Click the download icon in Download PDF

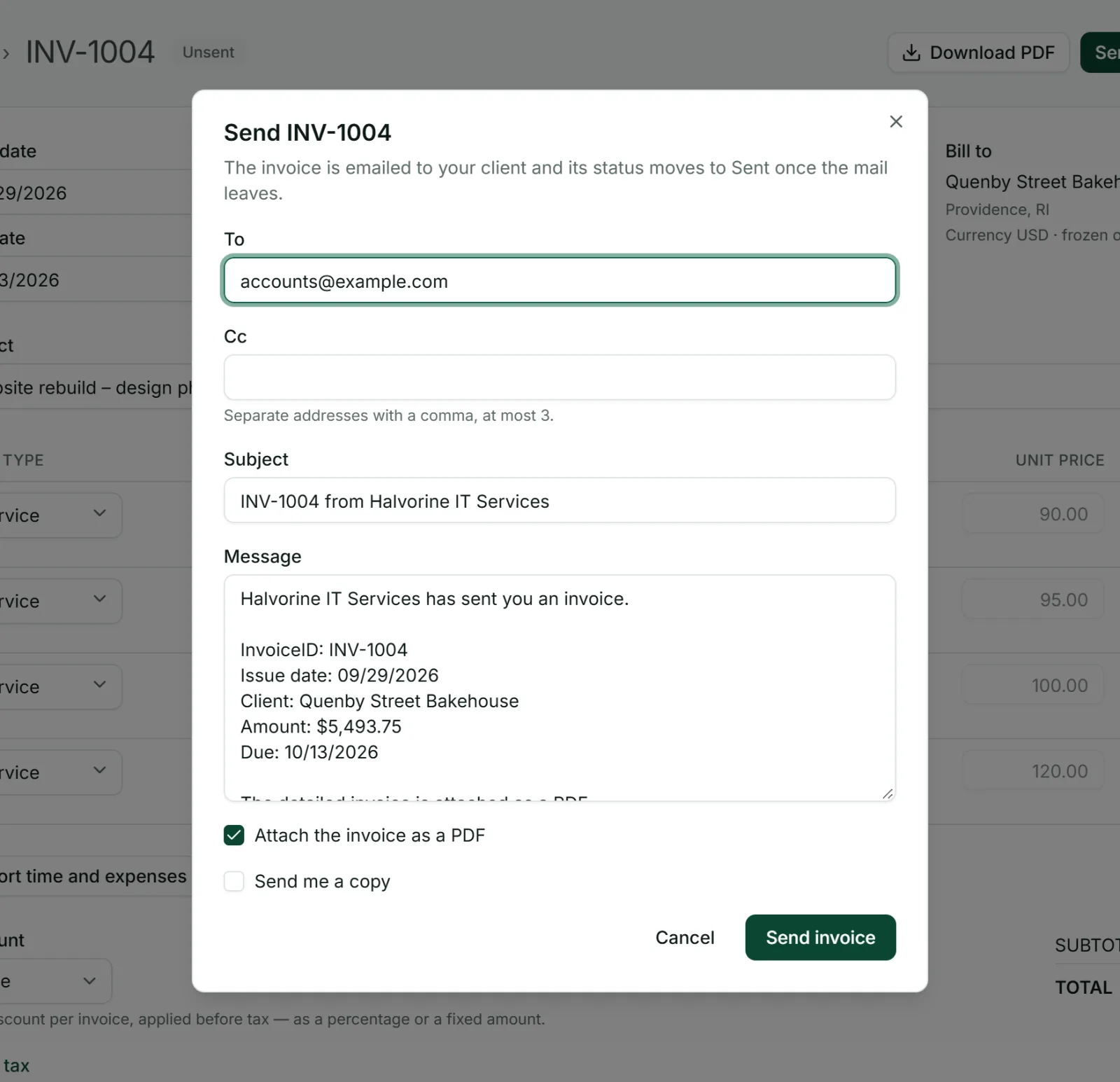point(911,53)
